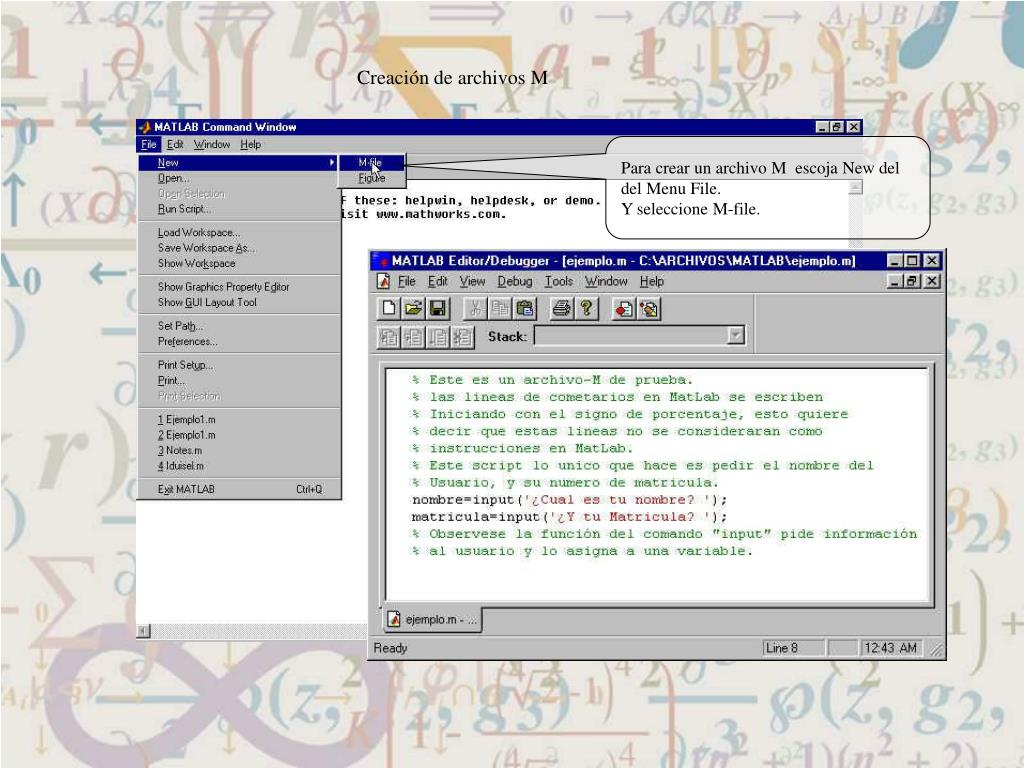This screenshot has height=768, width=1024.
Task: Open recent file 2 Ejemplo1.m
Action: [x=239, y=435]
